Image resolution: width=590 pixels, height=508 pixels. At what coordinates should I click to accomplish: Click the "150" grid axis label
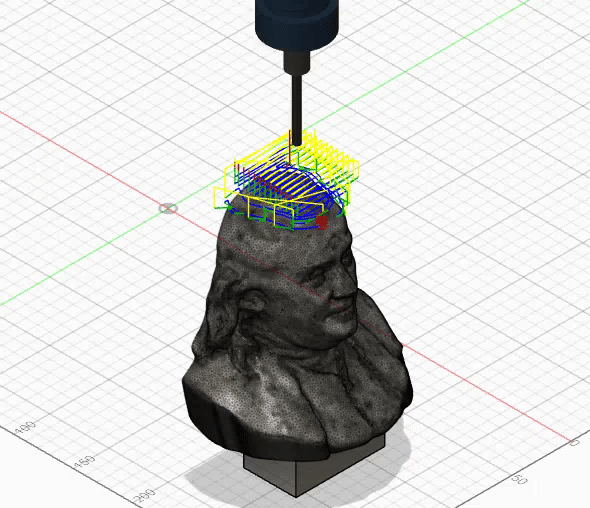point(85,461)
